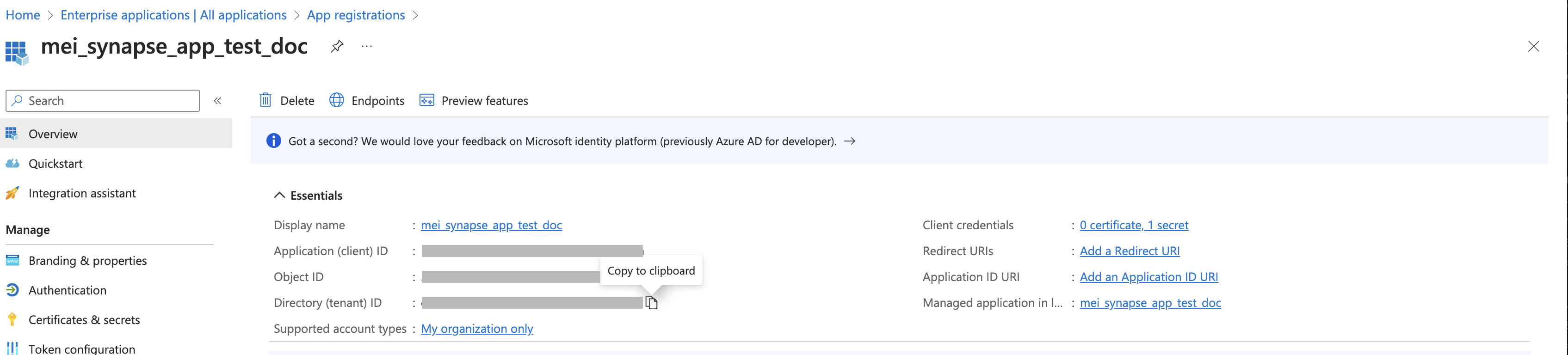Click Add an Application ID URI
This screenshot has width=1568, height=355.
[x=1148, y=277]
